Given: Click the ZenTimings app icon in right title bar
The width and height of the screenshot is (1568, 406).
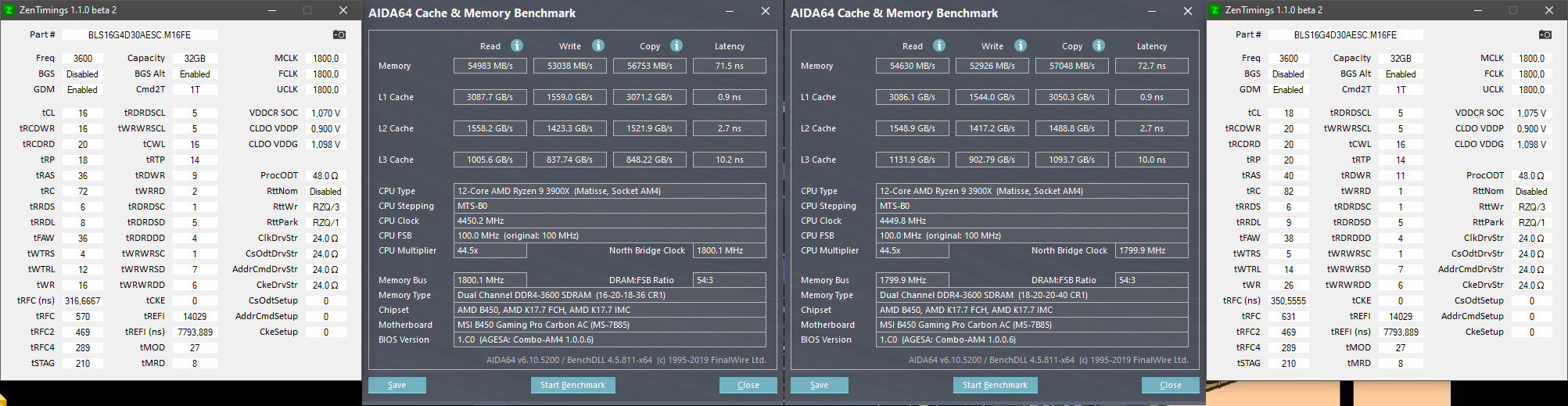Looking at the screenshot, I should [1215, 10].
